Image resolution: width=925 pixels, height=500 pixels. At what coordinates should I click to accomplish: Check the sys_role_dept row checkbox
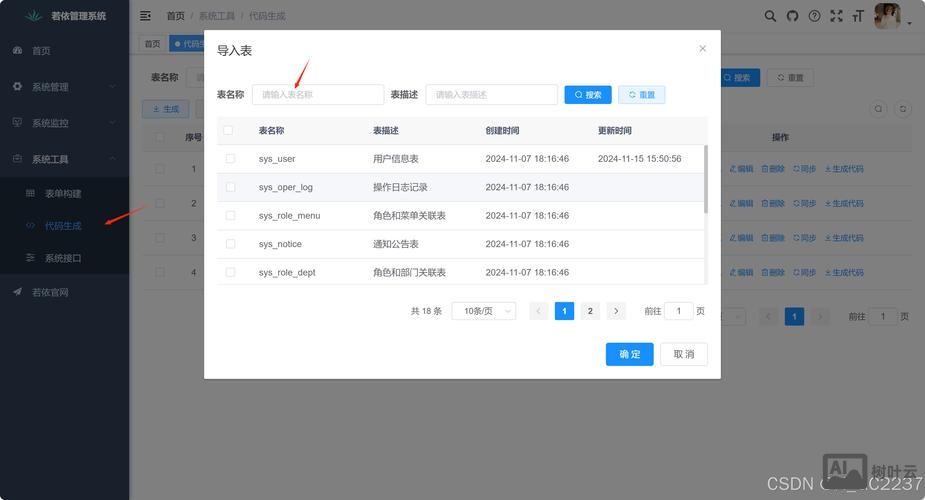click(230, 272)
